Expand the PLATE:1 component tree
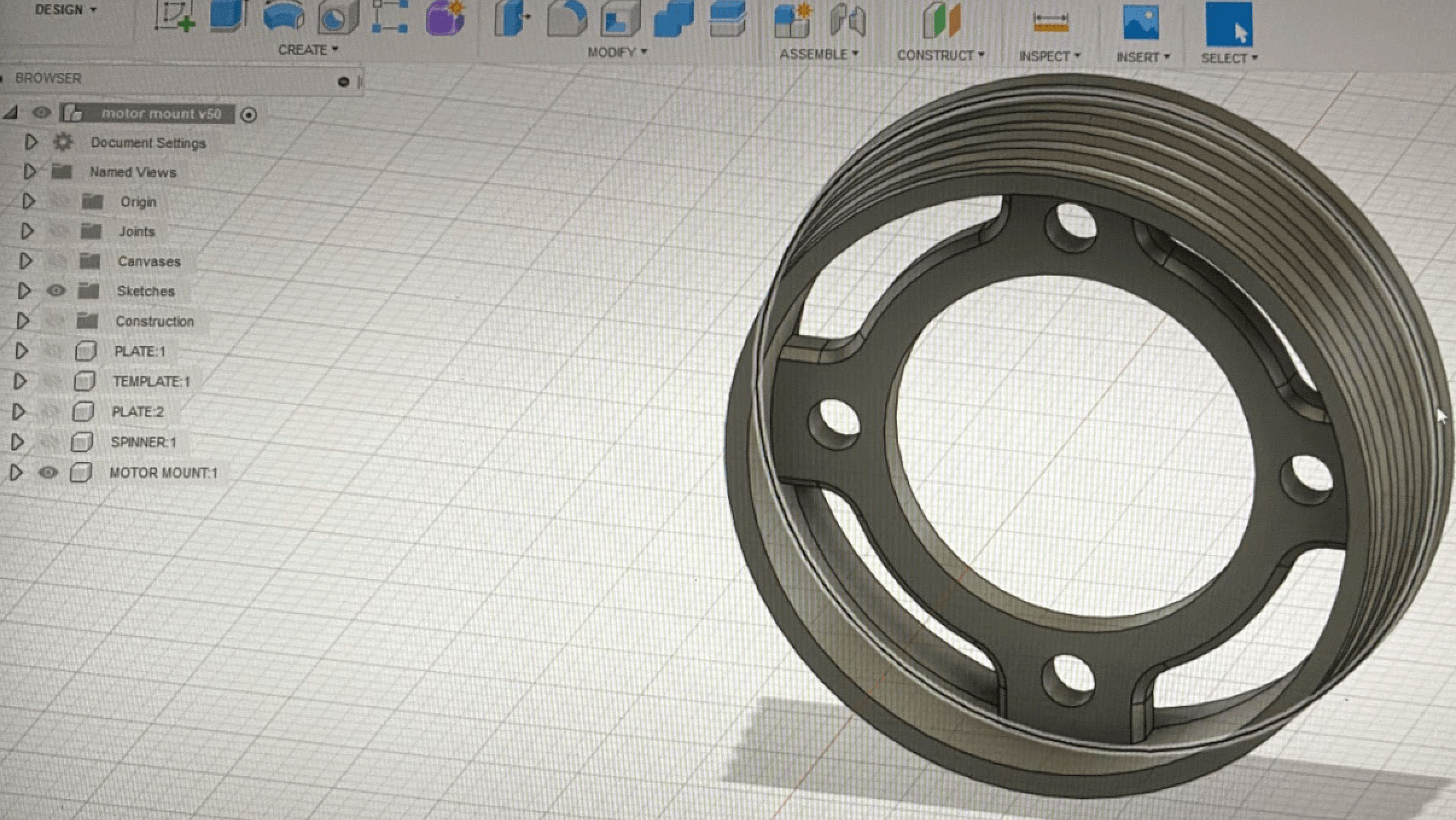1456x820 pixels. [21, 351]
